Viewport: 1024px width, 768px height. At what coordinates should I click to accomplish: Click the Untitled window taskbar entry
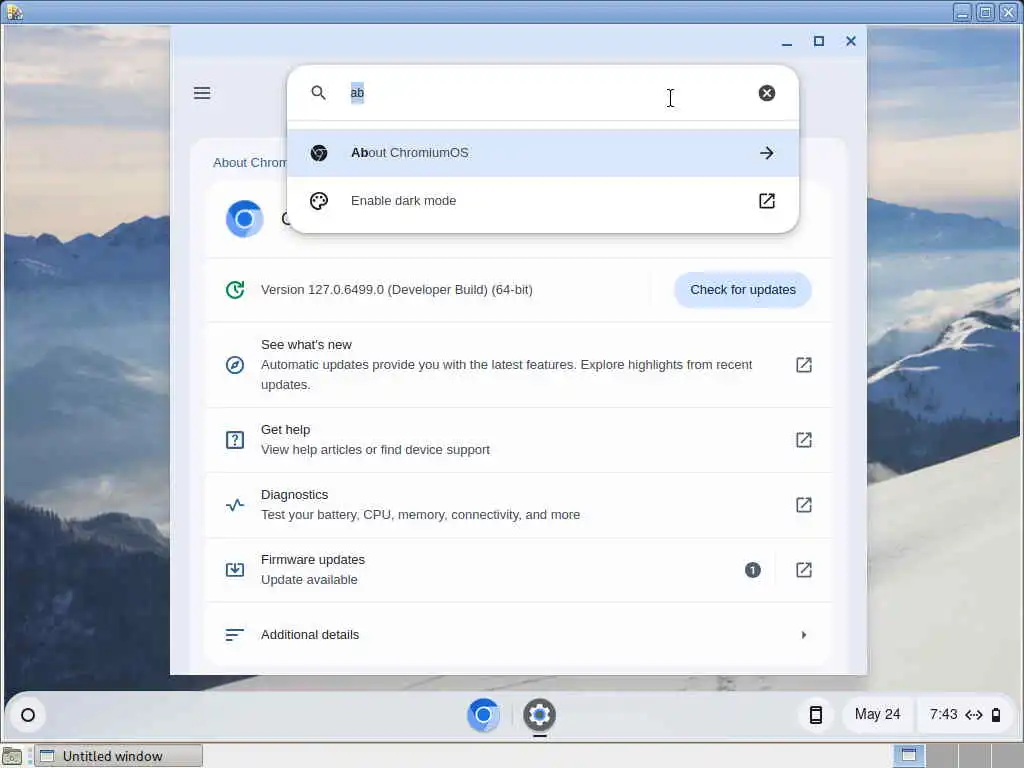118,756
